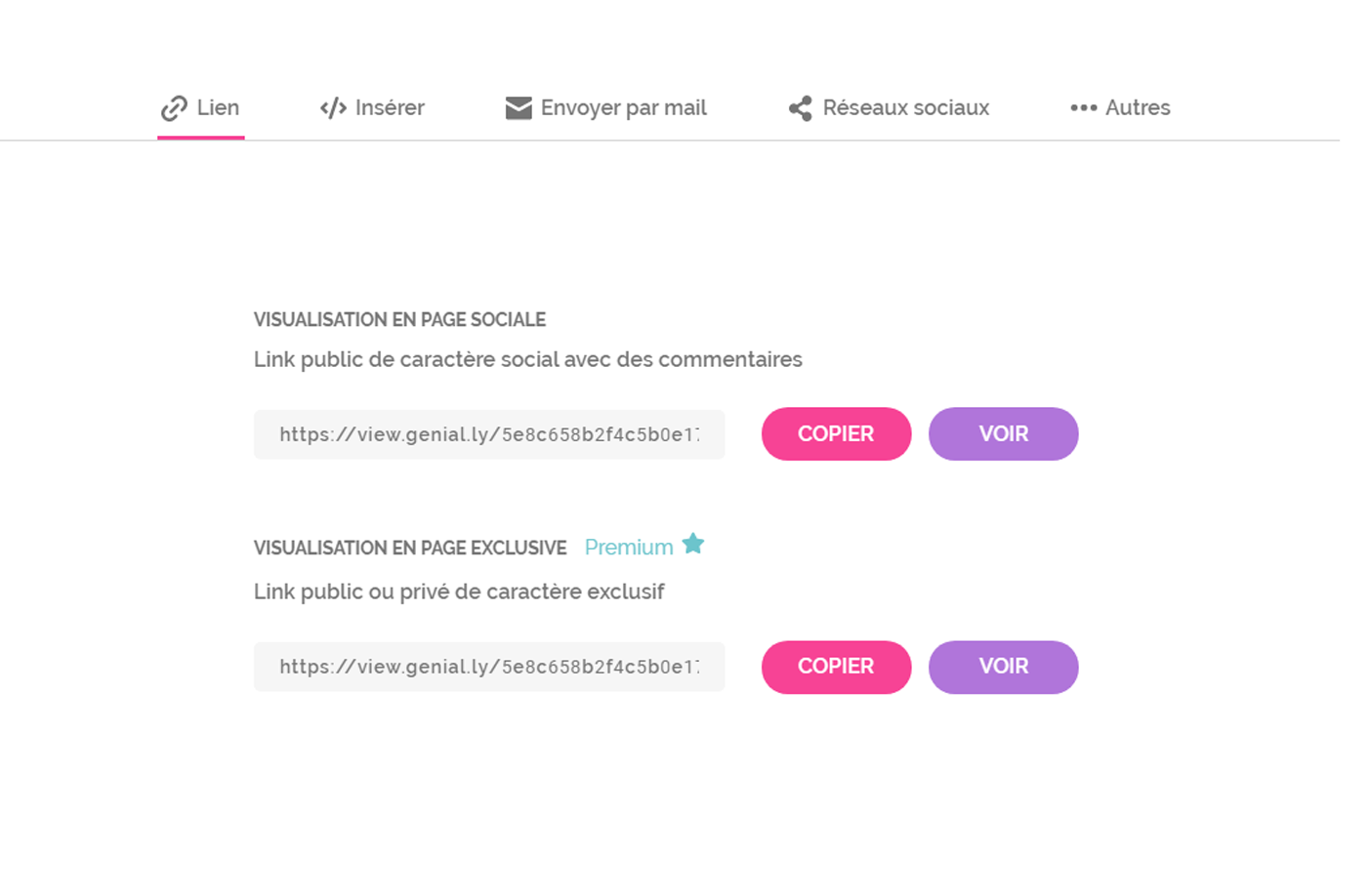This screenshot has height=896, width=1371.
Task: Switch to the Insérer tab
Action: 391,107
